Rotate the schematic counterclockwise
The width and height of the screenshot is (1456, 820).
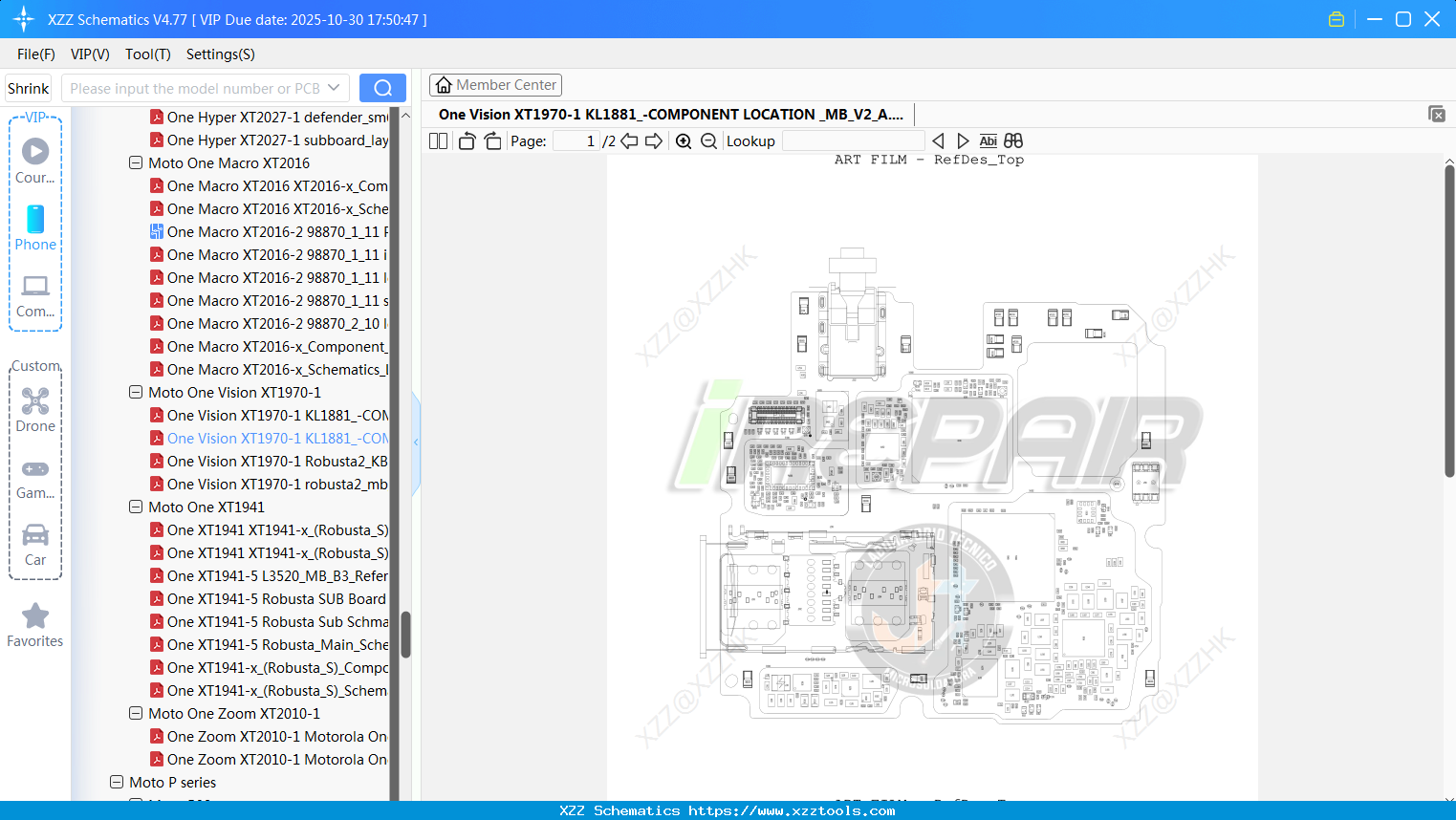(x=466, y=140)
